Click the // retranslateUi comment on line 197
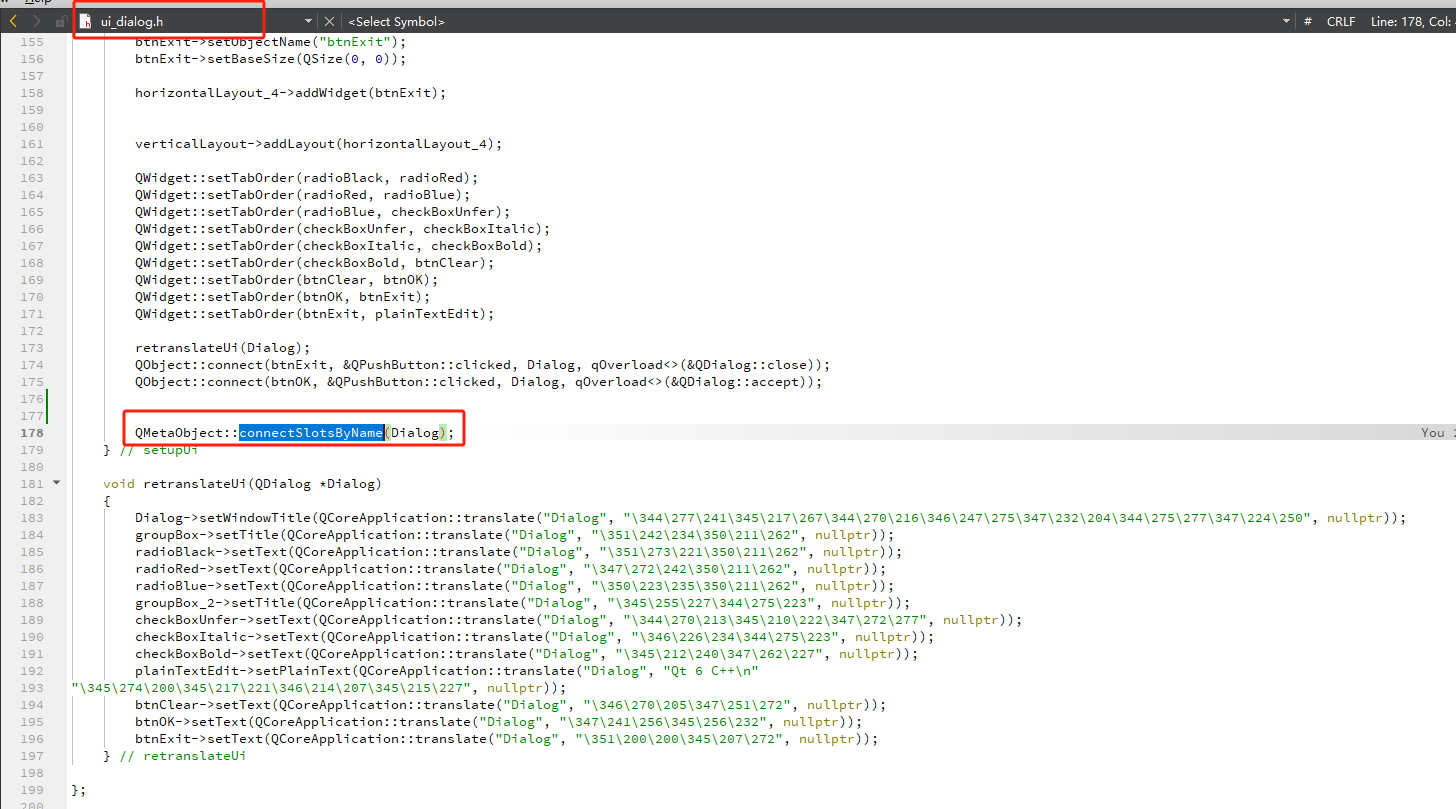Image resolution: width=1456 pixels, height=809 pixels. coord(182,756)
